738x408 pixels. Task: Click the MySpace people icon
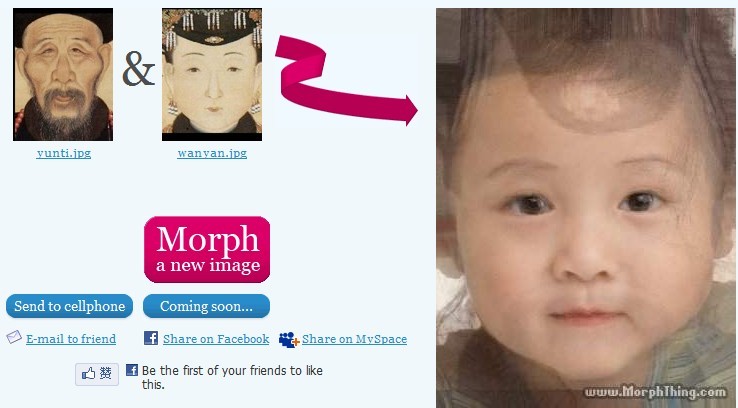[x=289, y=339]
